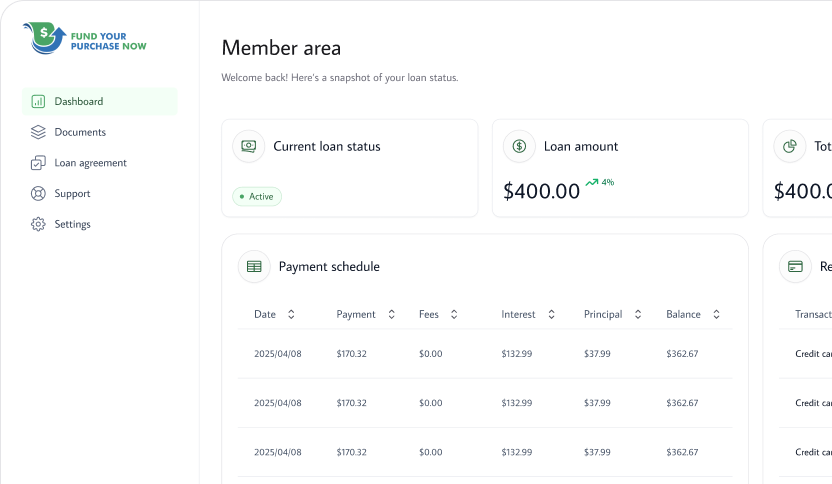Sort the table by Payment column
This screenshot has height=484, width=832.
391,314
